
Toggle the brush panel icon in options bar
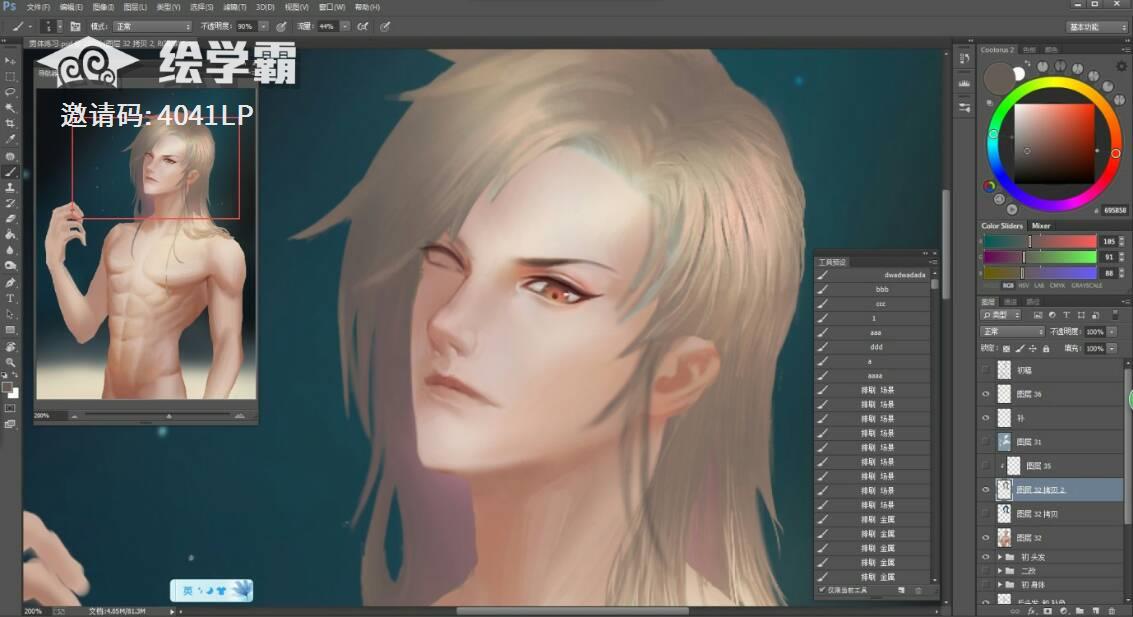pos(75,27)
